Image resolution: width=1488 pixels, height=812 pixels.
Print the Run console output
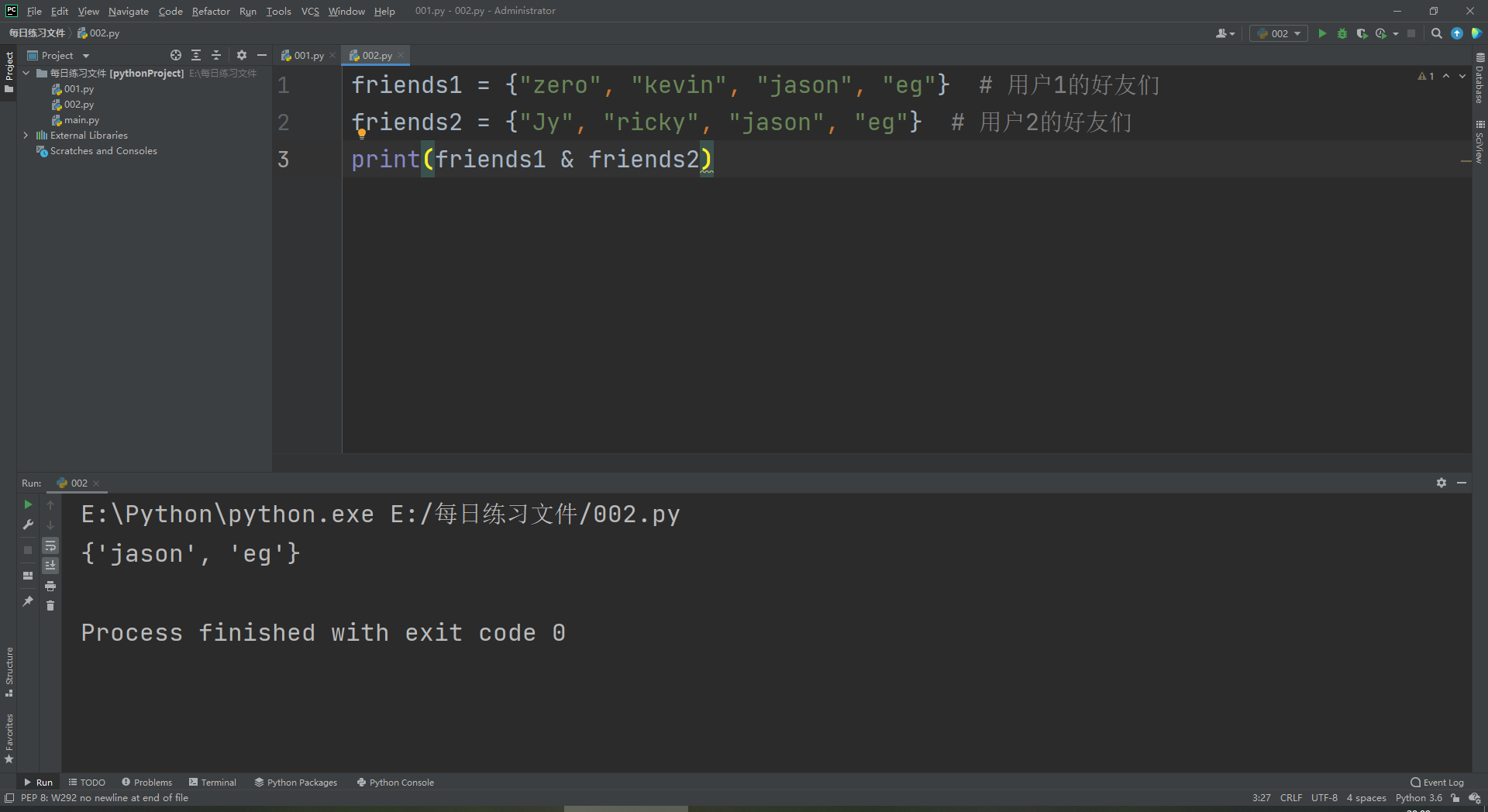point(50,586)
